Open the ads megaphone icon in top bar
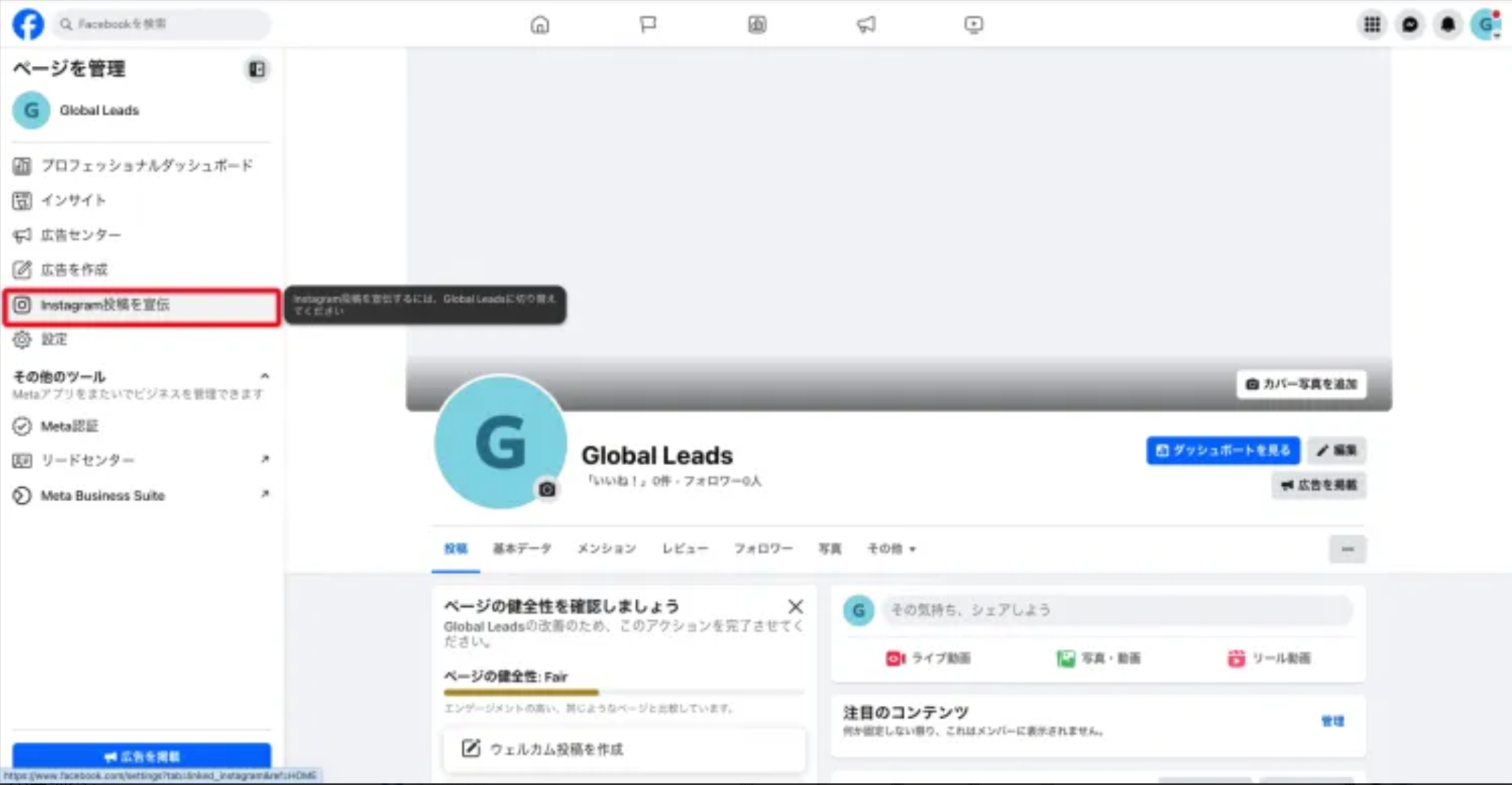 [866, 25]
